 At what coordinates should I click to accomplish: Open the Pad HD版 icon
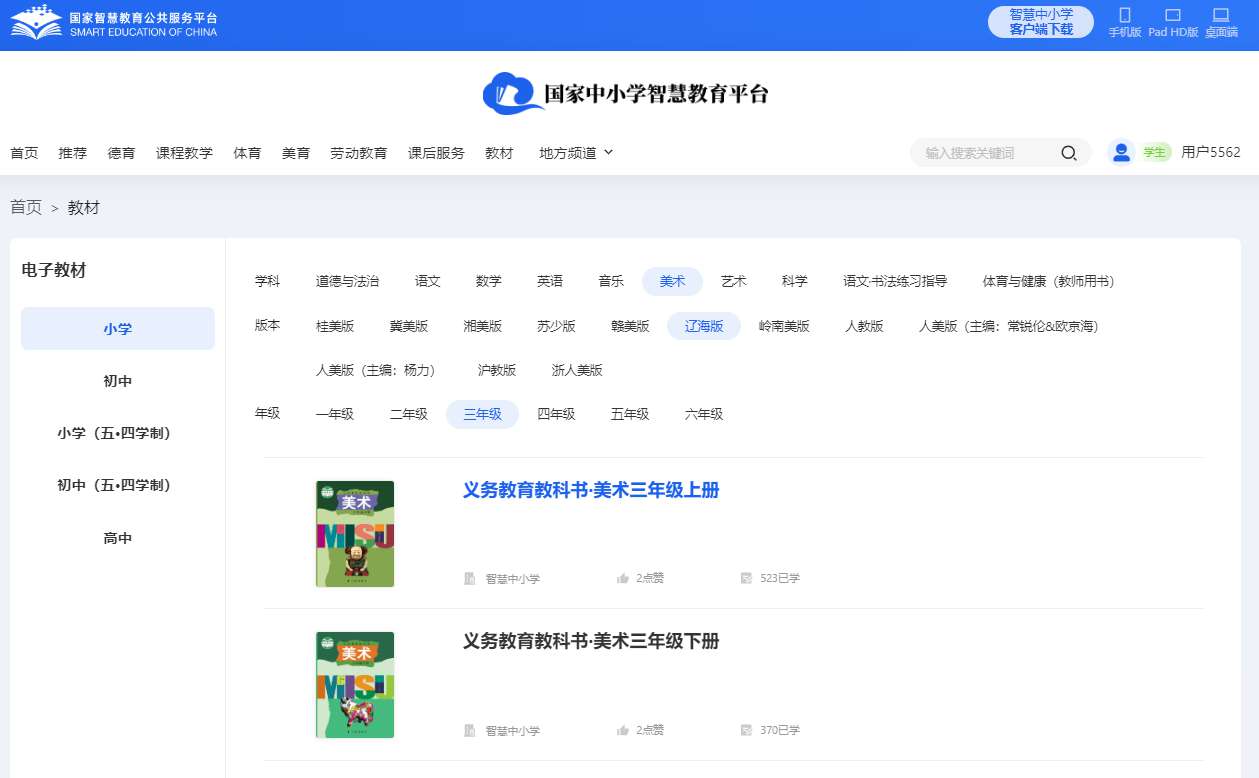pyautogui.click(x=1173, y=15)
